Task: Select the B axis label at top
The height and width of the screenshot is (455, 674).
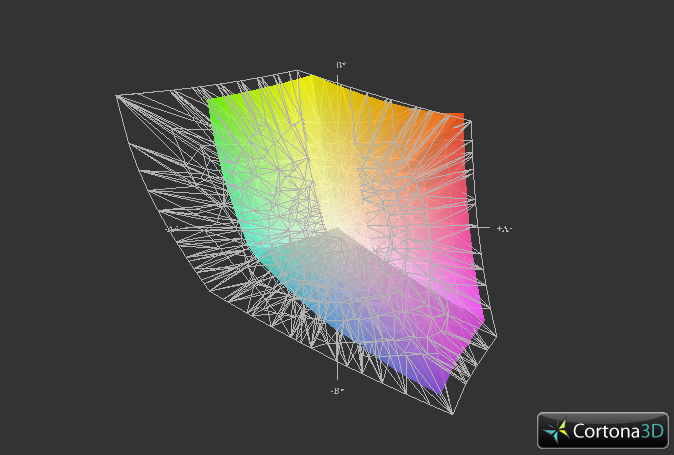Action: [x=341, y=65]
